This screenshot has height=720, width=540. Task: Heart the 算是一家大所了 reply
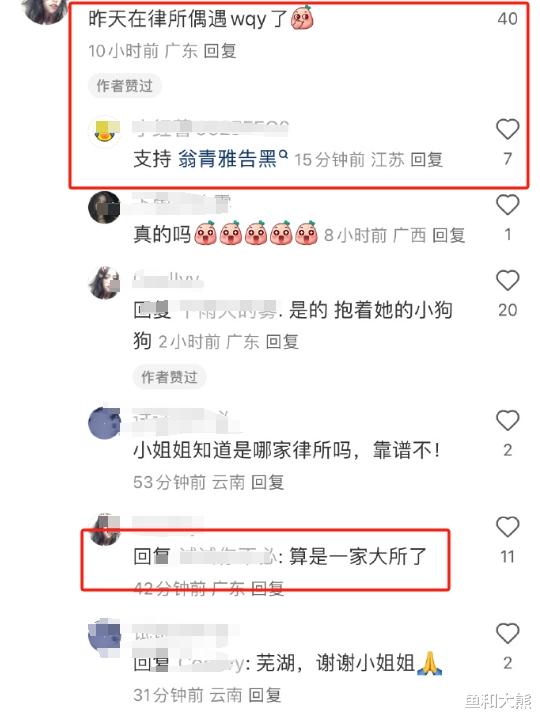[x=507, y=527]
